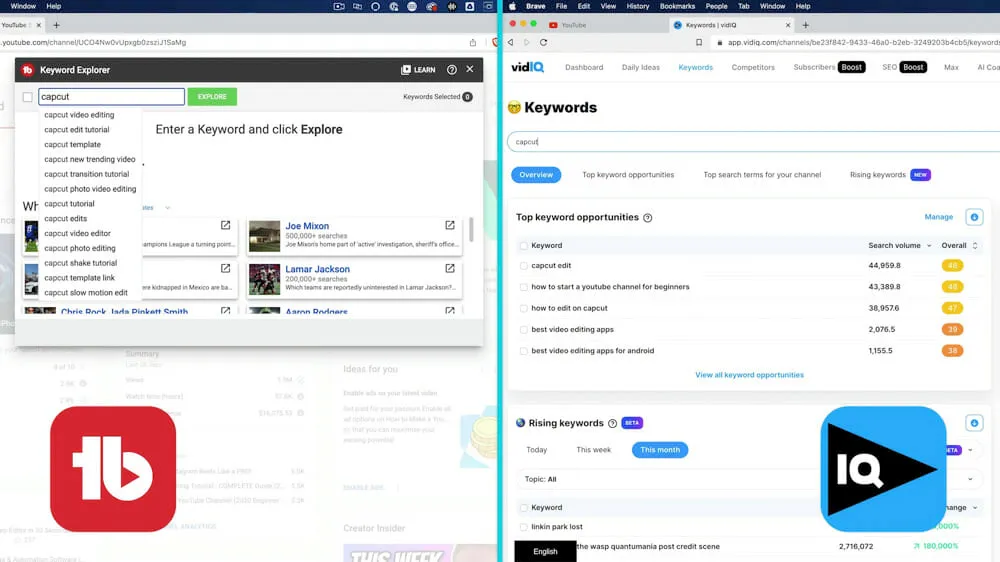
Task: Click the vidIQ logo
Action: 526,67
